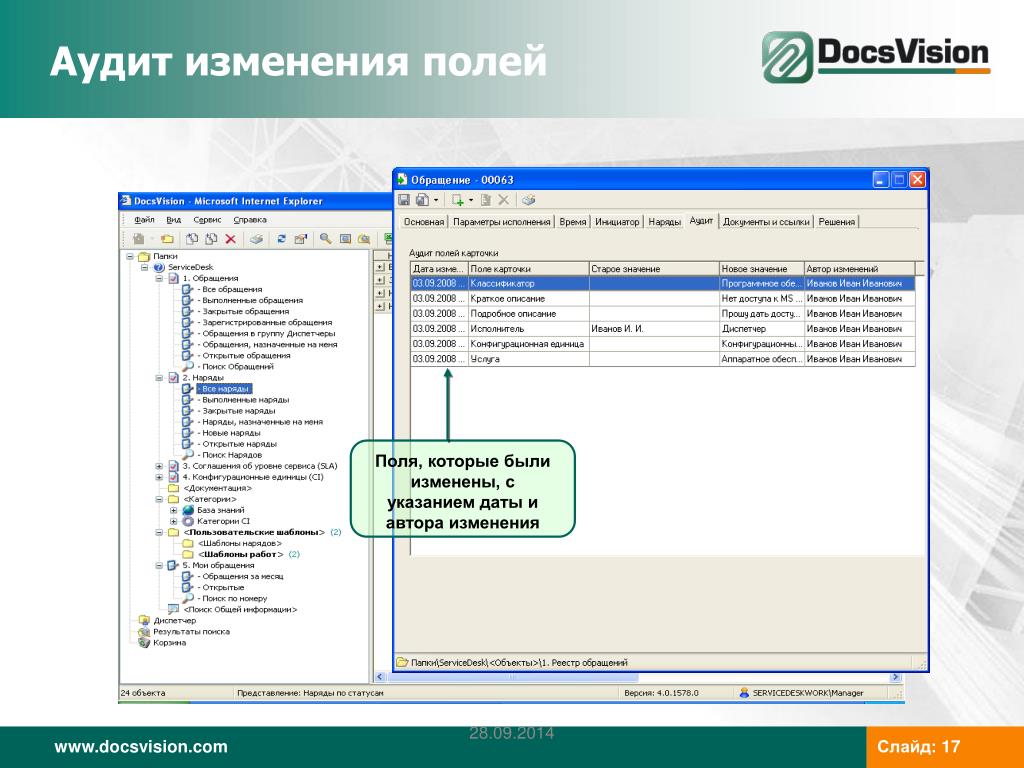
Task: Open Новые наряды in tree
Action: [229, 433]
